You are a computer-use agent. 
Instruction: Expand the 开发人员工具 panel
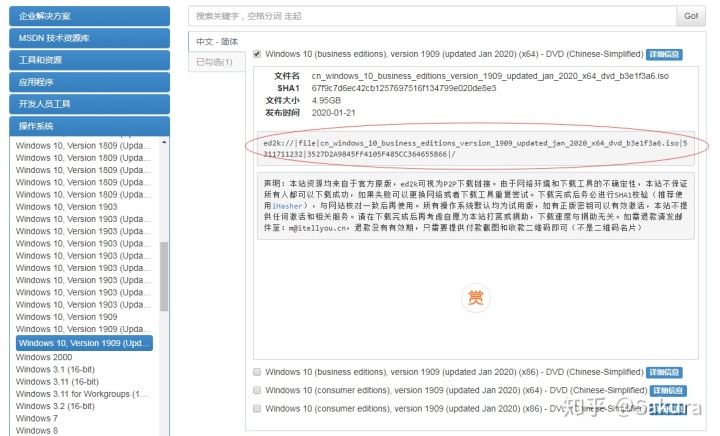90,104
